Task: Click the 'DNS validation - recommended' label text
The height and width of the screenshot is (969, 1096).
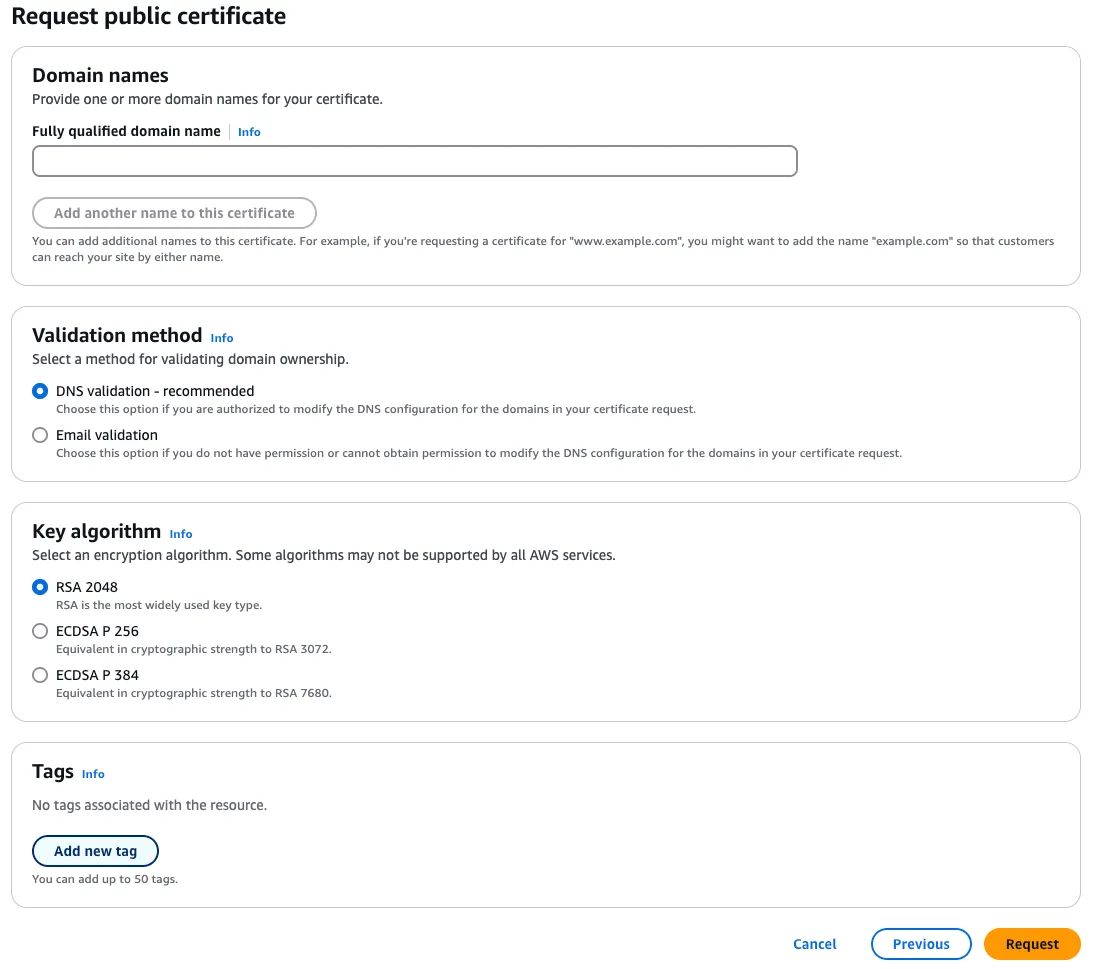Action: pos(155,391)
